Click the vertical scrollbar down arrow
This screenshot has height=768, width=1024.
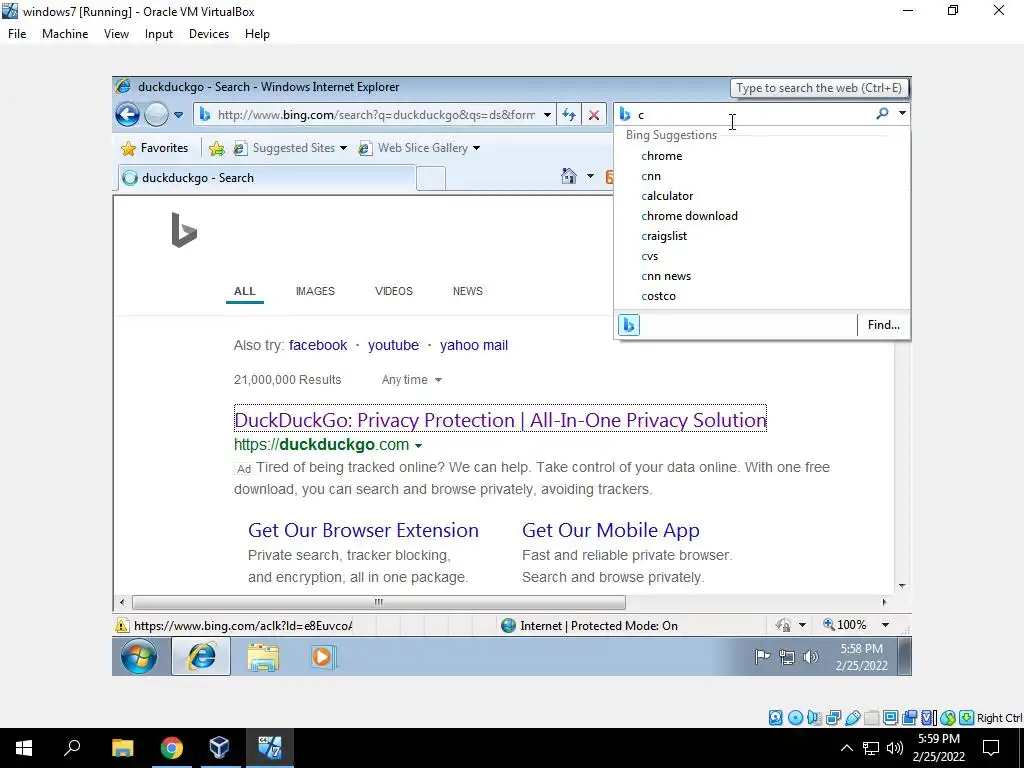pos(902,586)
